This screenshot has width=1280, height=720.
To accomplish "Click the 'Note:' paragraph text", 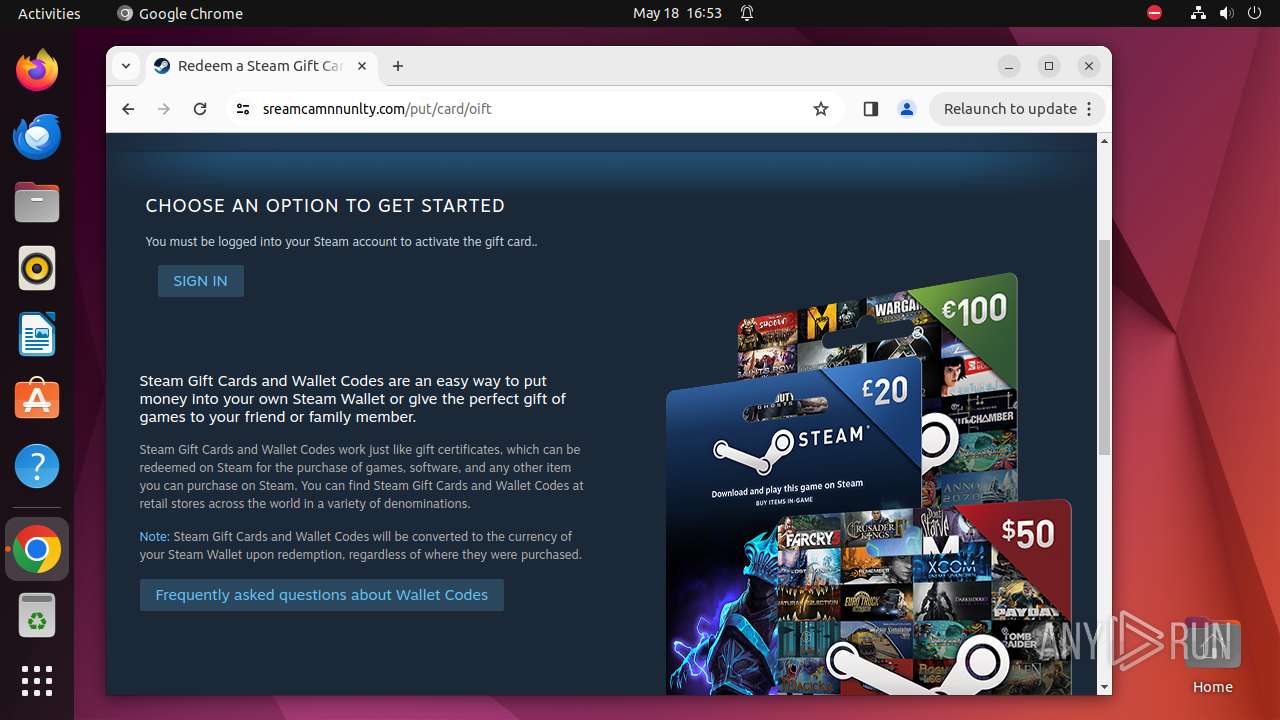I will (x=360, y=545).
